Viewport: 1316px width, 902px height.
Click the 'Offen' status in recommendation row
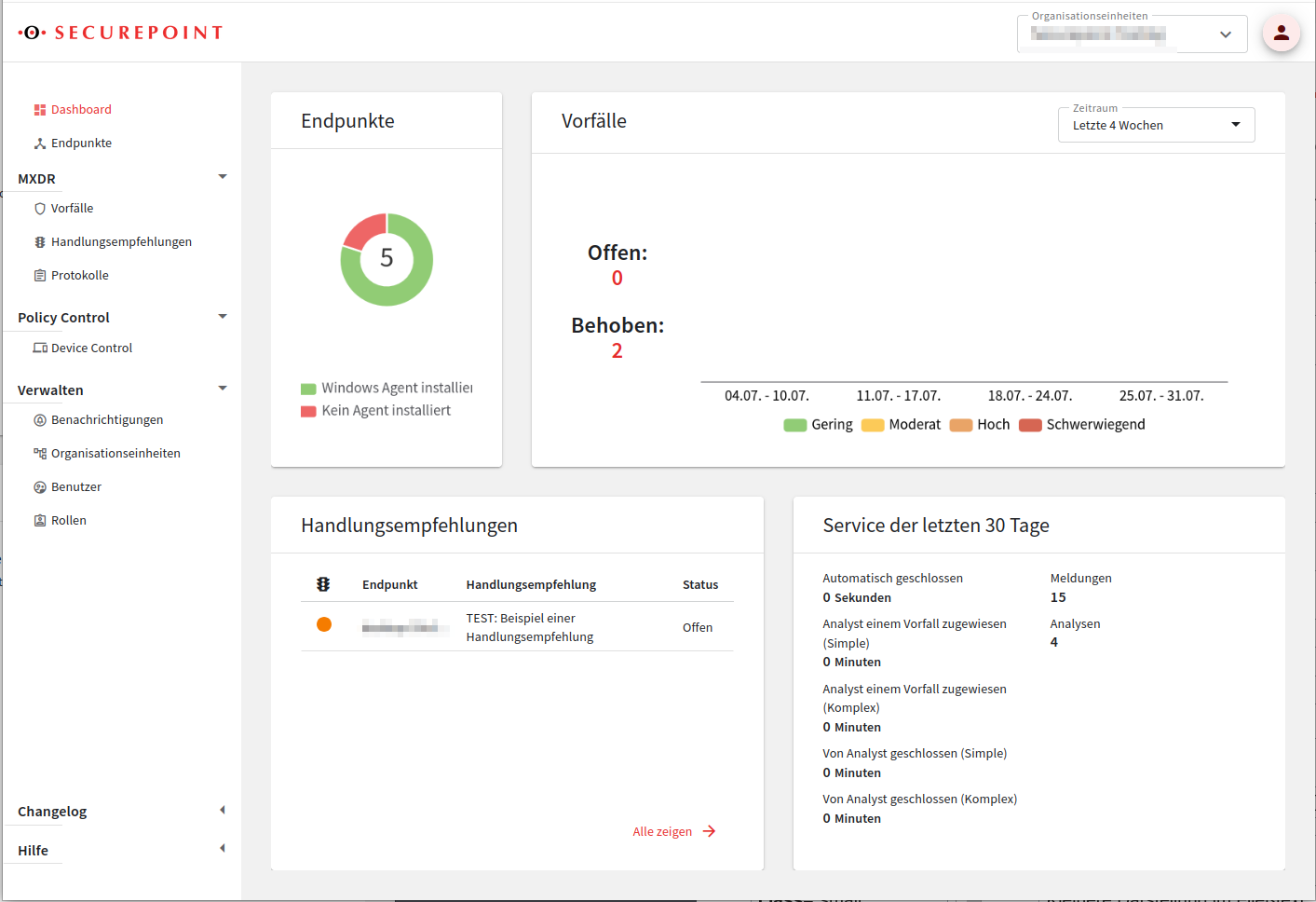pyautogui.click(x=698, y=628)
